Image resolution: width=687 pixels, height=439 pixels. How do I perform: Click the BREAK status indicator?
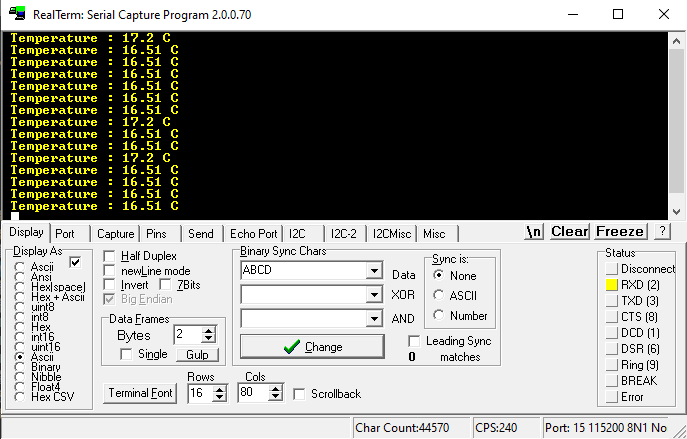611,381
